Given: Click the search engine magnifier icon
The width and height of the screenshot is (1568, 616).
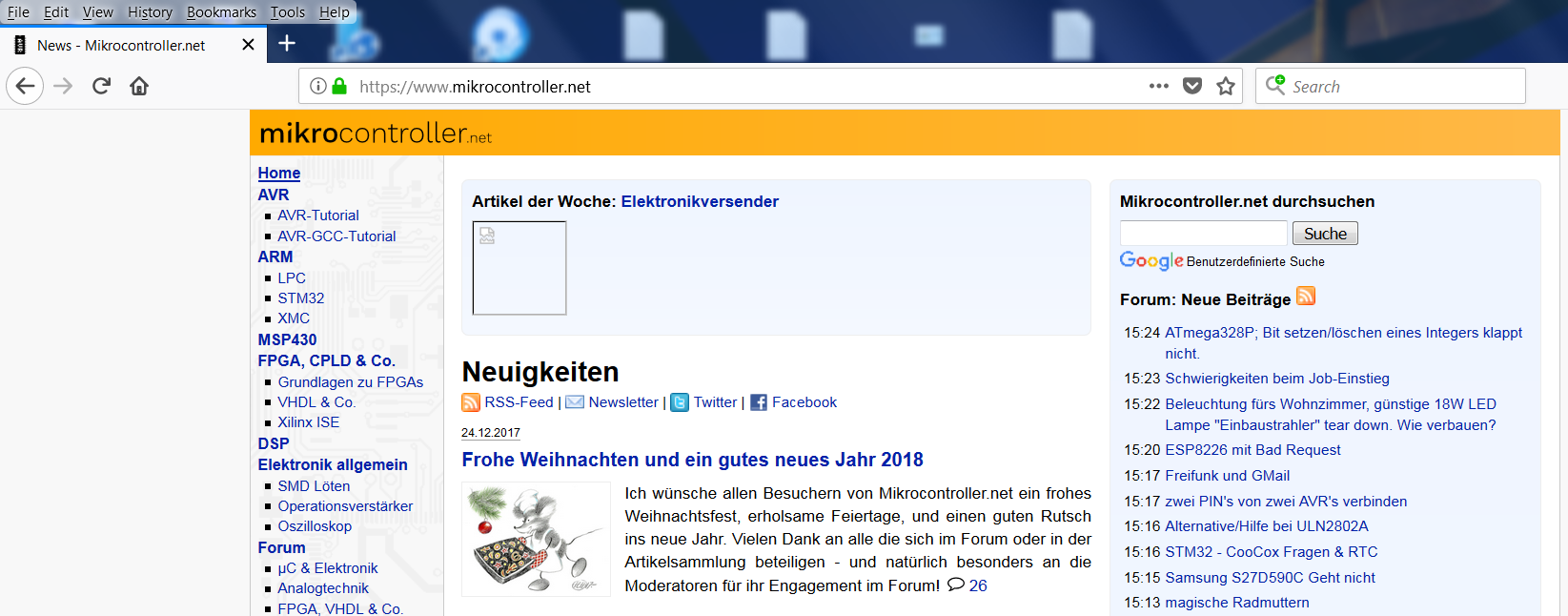Looking at the screenshot, I should (x=1275, y=85).
